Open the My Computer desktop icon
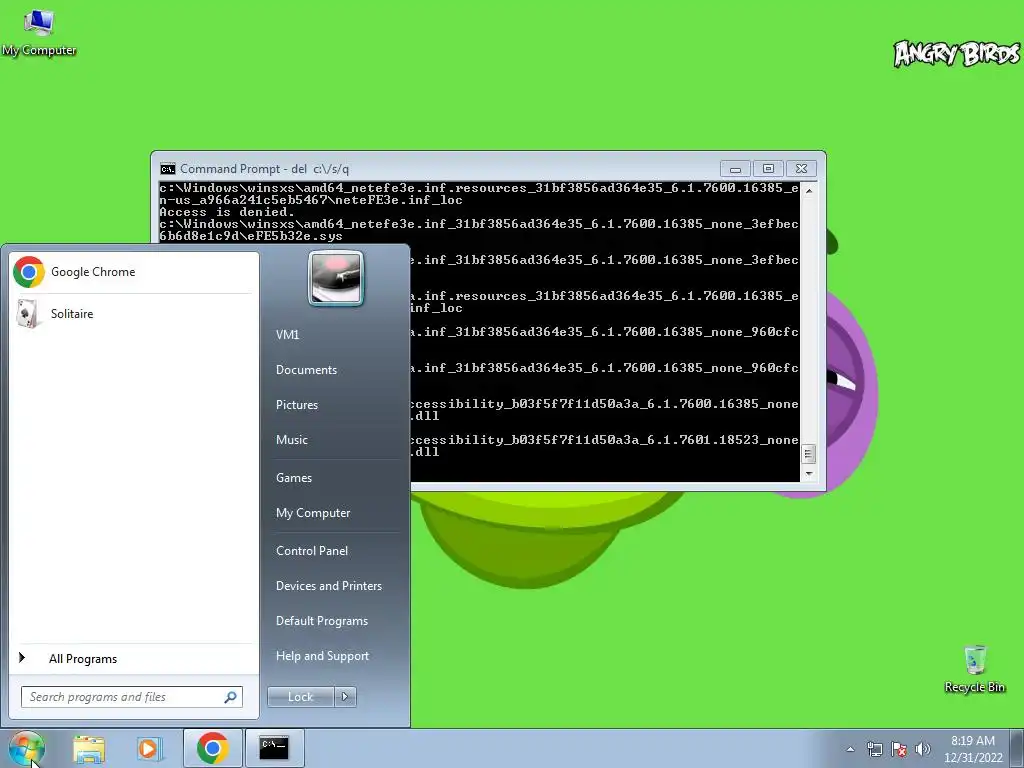The width and height of the screenshot is (1024, 768). pyautogui.click(x=39, y=33)
